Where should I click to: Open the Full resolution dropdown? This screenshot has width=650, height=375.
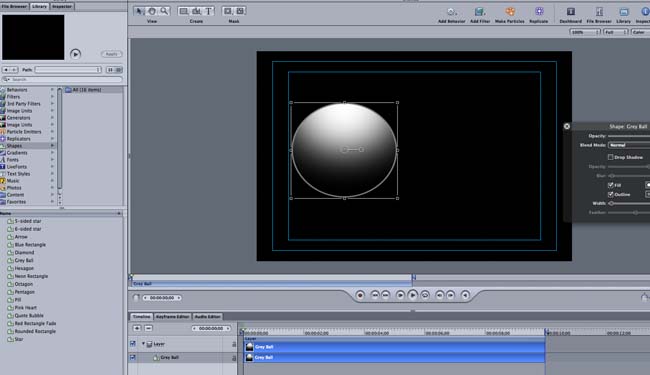(616, 32)
